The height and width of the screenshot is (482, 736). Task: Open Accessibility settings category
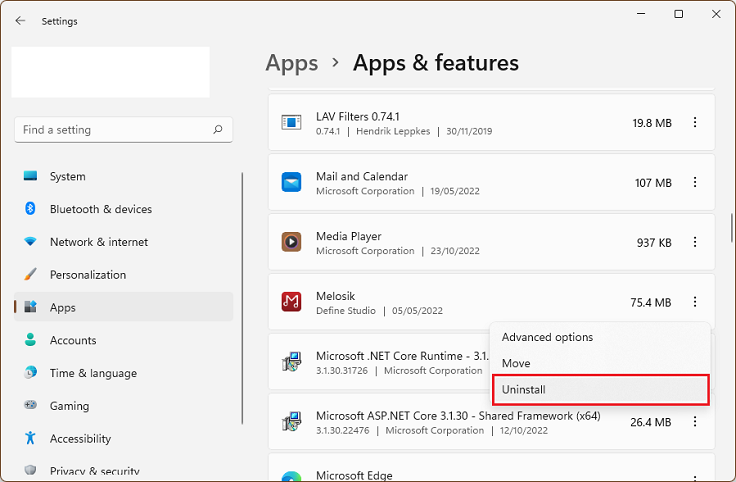coord(123,438)
